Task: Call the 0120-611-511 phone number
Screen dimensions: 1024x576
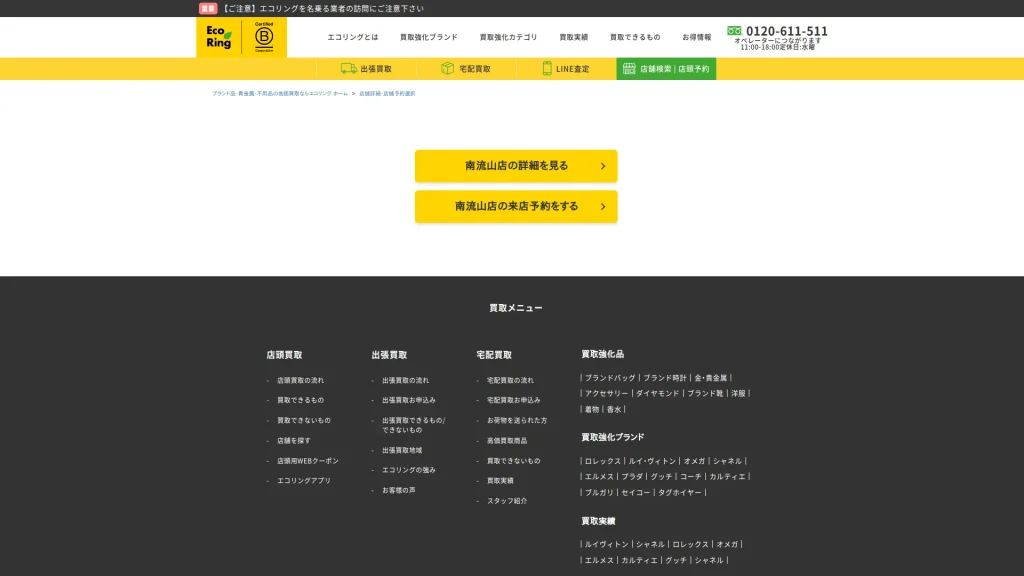Action: (787, 31)
